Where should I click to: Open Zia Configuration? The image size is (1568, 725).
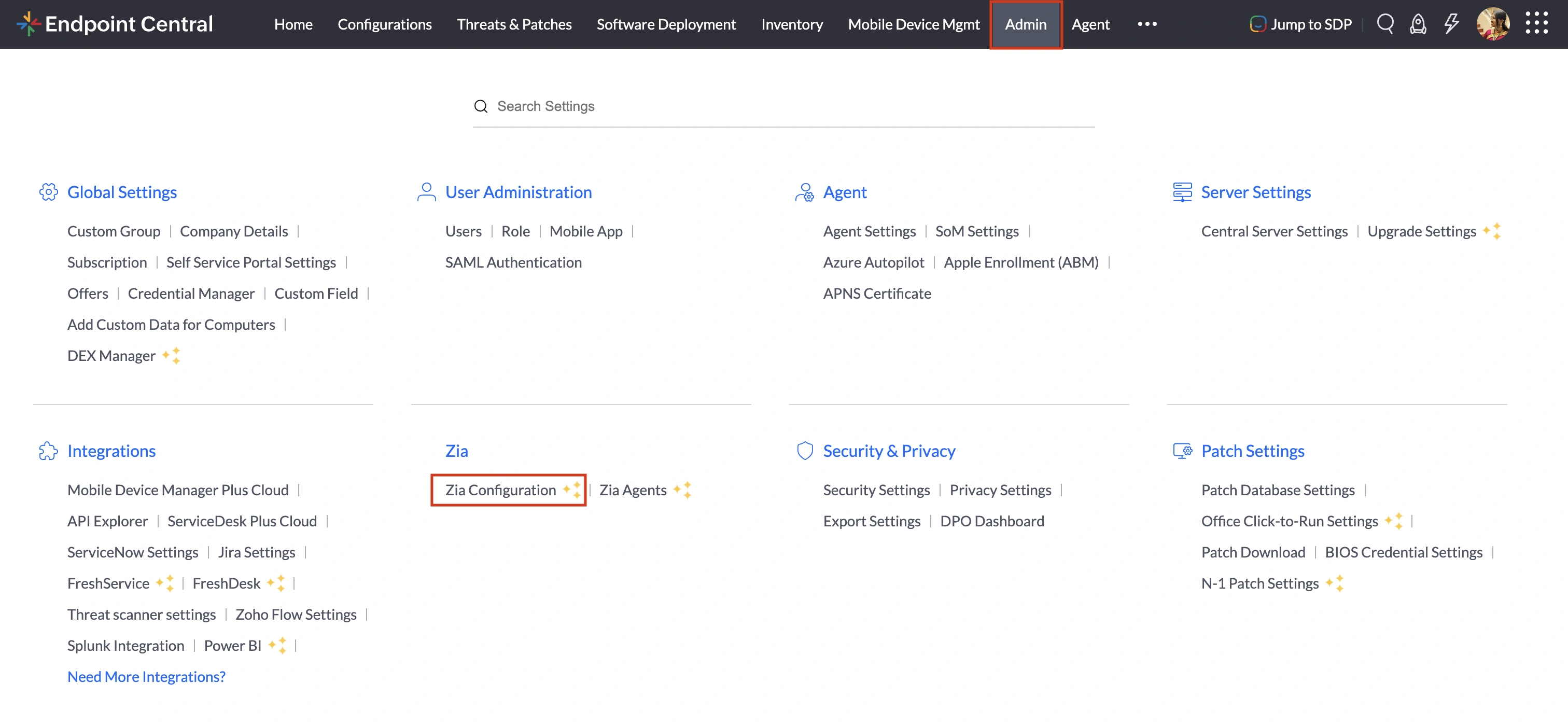pyautogui.click(x=500, y=490)
